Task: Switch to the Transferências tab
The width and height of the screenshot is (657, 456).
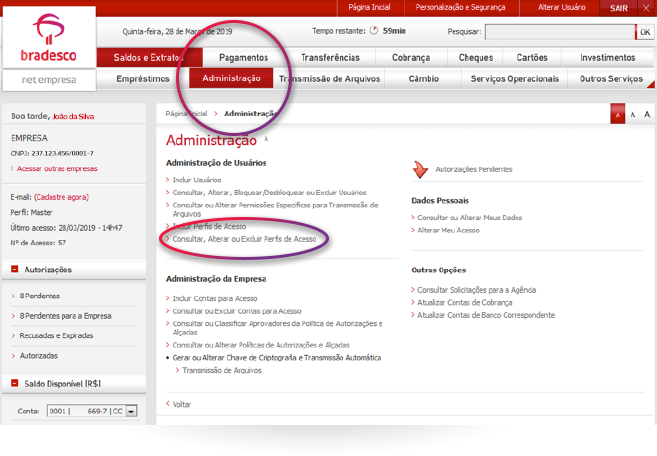Action: click(330, 58)
